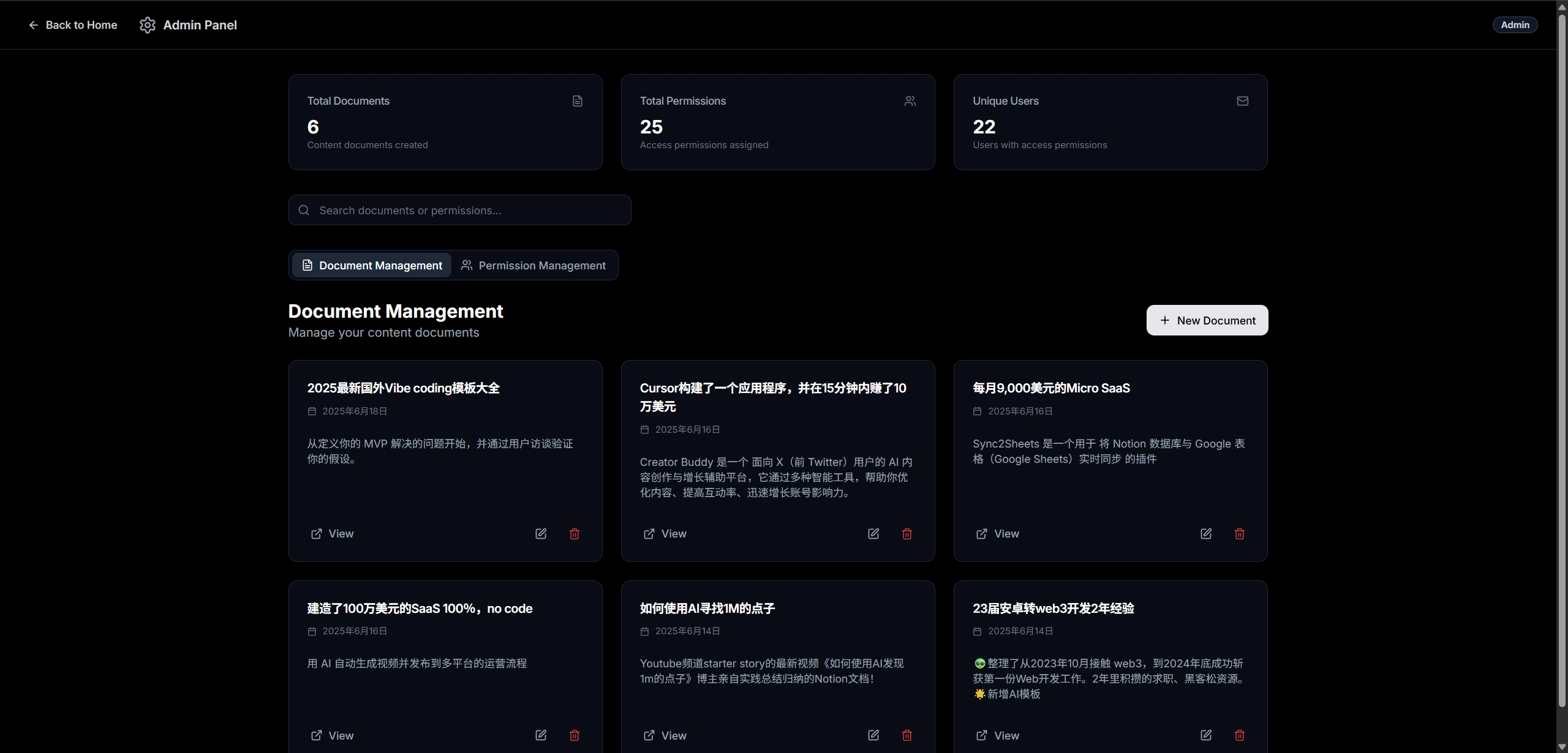Viewport: 1568px width, 753px height.
Task: Edit the 每月9,000美元的Micro SaaS document
Action: (1205, 534)
